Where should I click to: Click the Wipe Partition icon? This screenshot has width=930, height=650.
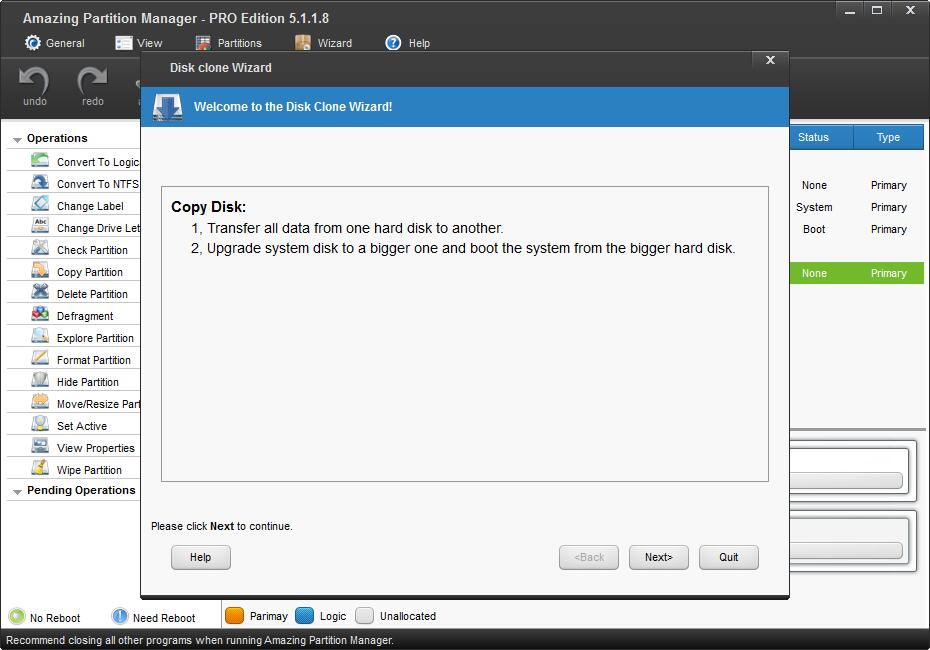40,467
